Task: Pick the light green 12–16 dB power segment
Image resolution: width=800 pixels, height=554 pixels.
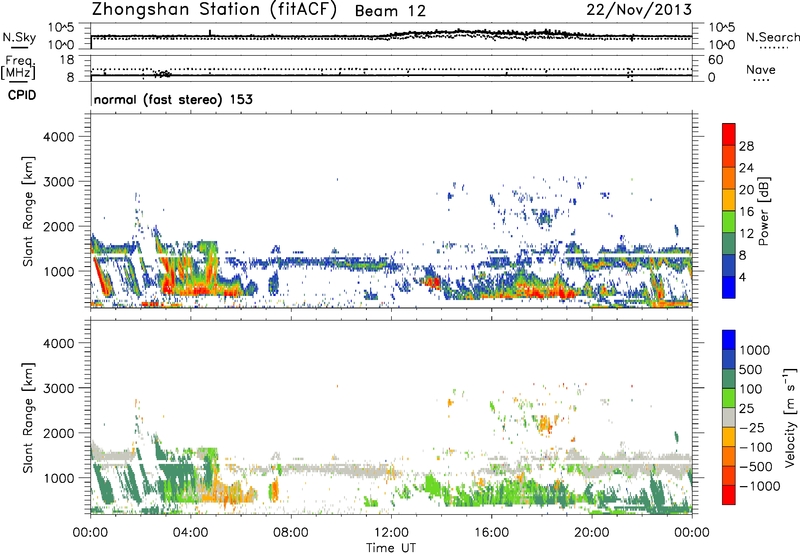Action: coord(729,222)
